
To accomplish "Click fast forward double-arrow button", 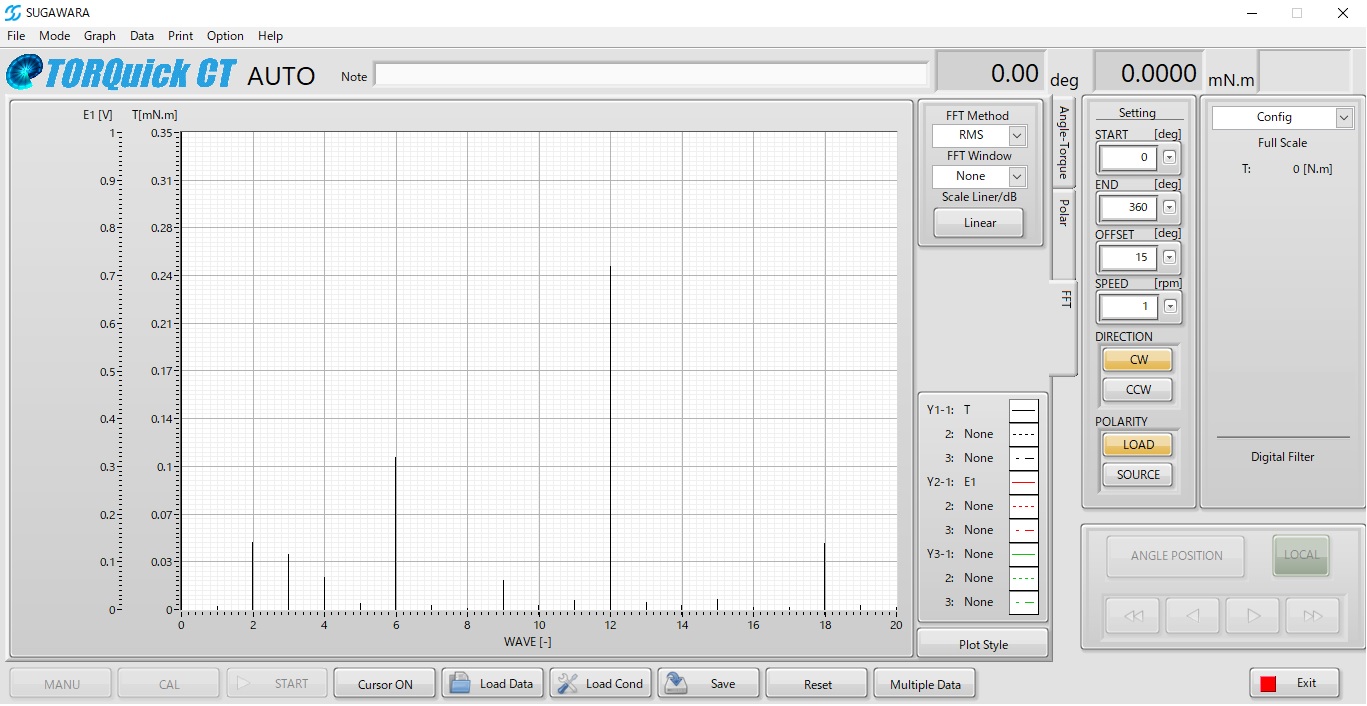I will click(x=1313, y=616).
